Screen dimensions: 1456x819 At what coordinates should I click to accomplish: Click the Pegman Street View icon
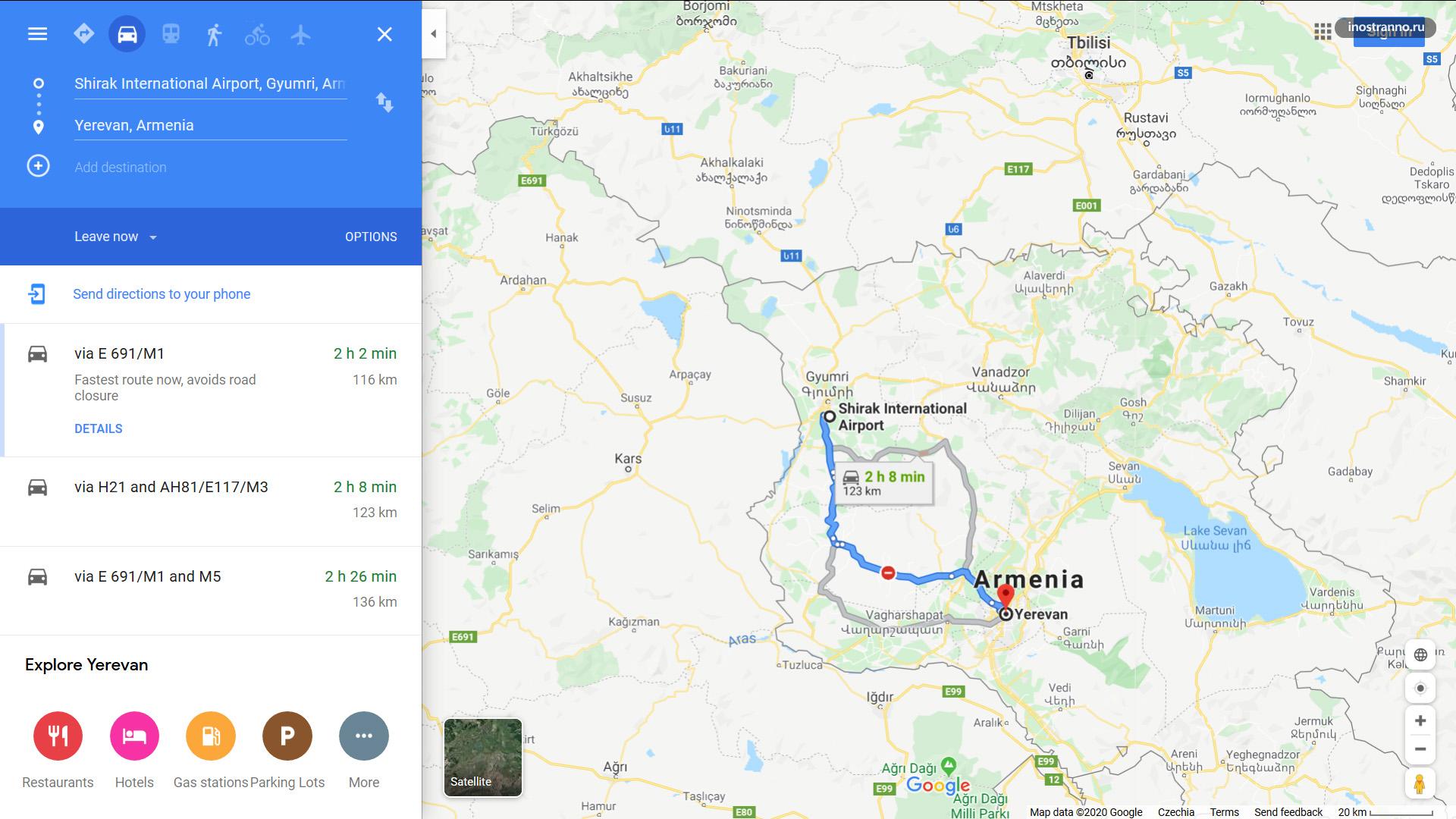tap(1420, 784)
